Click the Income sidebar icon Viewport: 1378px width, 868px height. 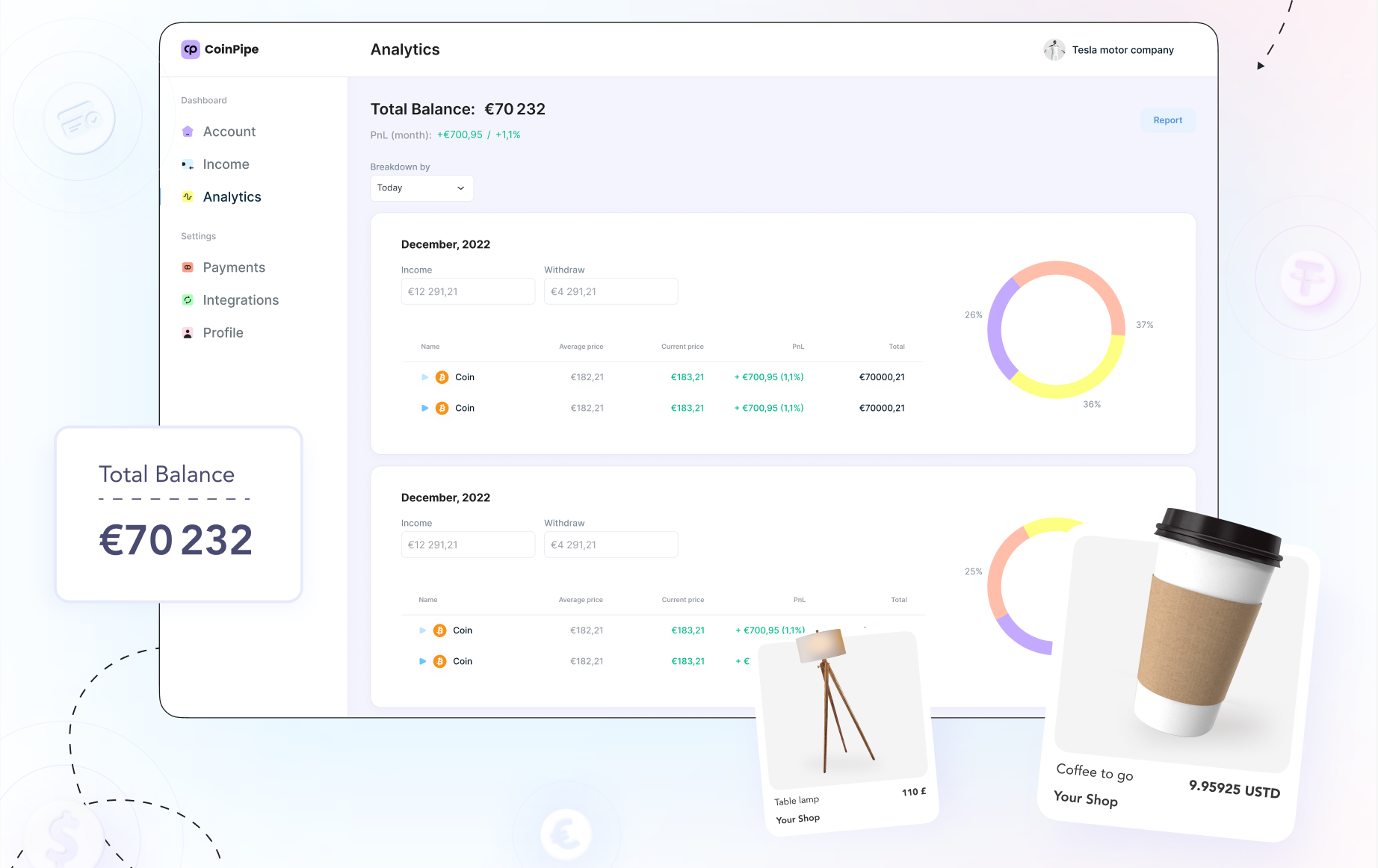(x=188, y=164)
